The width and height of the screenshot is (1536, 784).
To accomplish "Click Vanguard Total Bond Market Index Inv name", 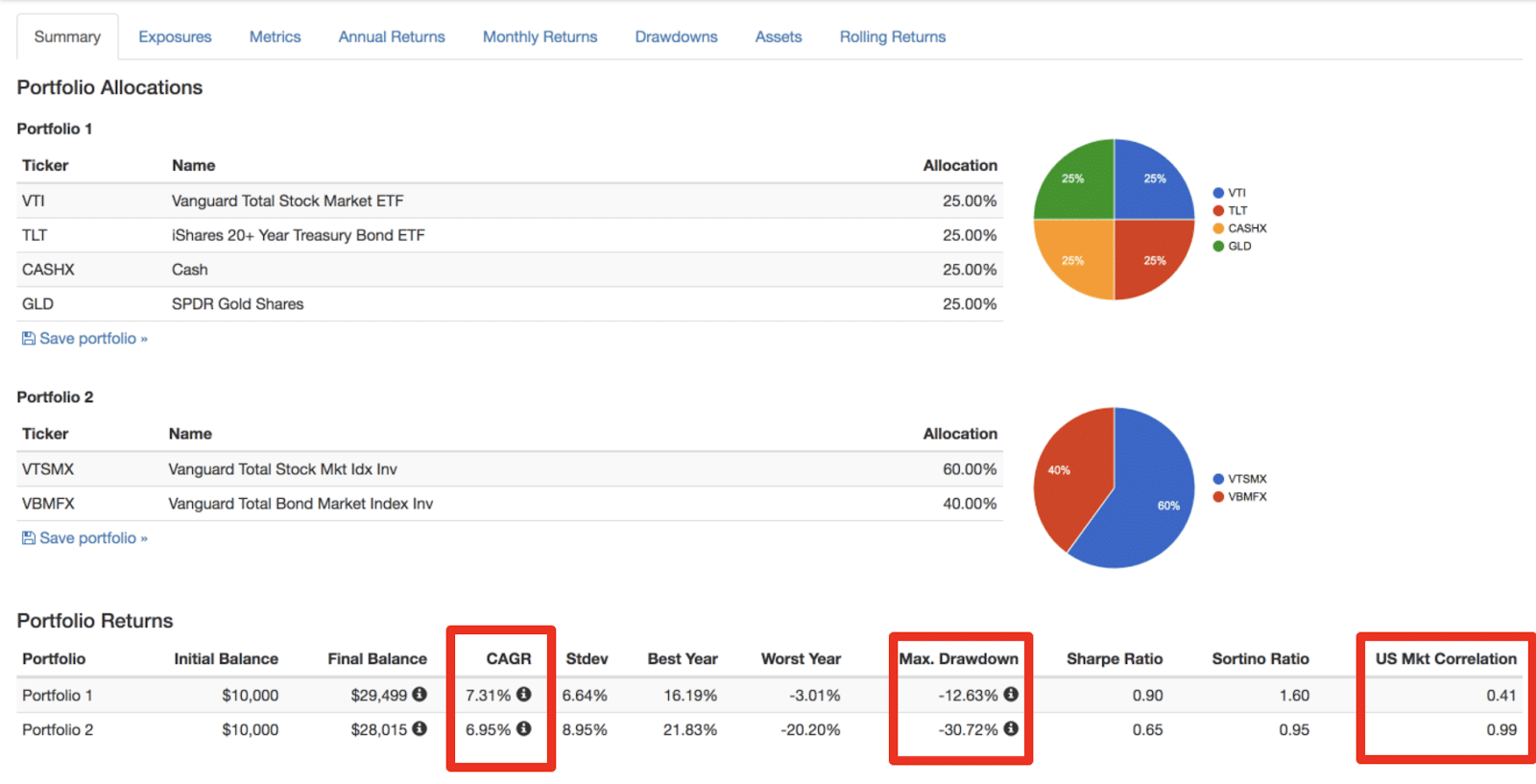I will click(300, 504).
